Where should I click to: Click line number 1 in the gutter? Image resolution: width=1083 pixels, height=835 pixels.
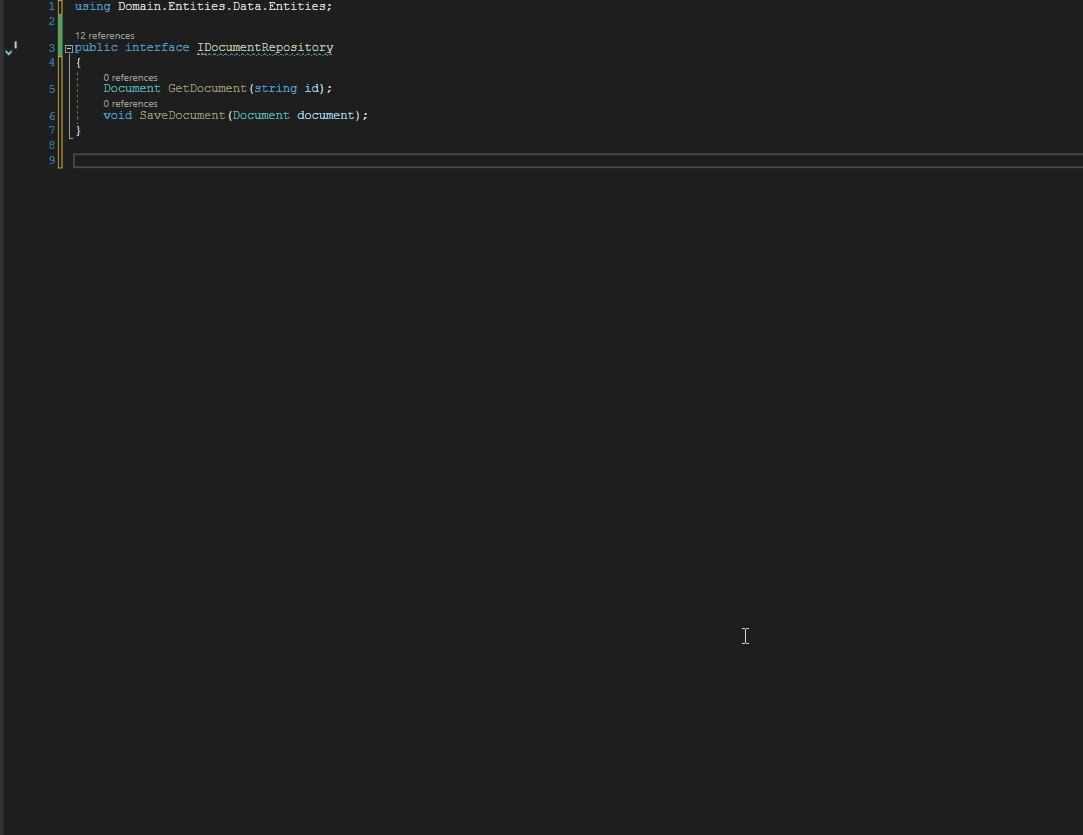[51, 6]
